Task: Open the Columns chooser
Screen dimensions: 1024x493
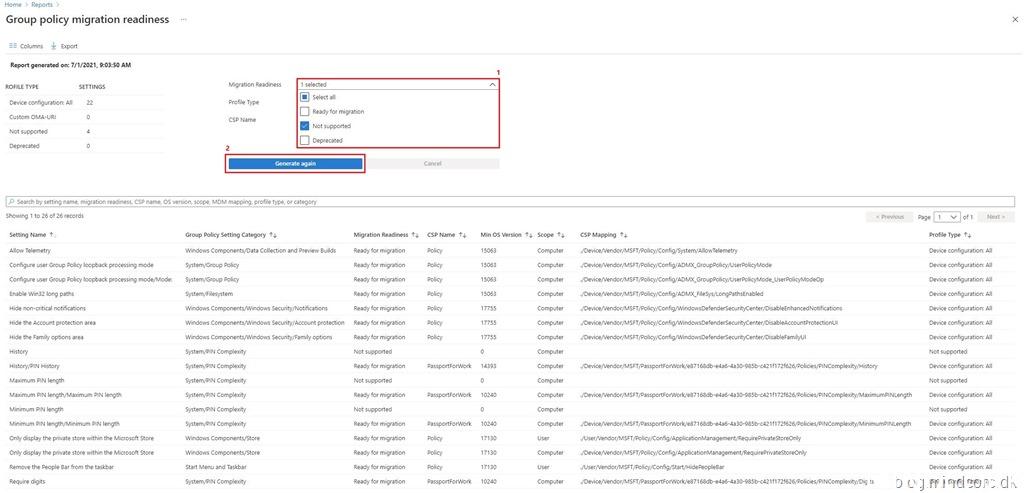Action: [26, 46]
